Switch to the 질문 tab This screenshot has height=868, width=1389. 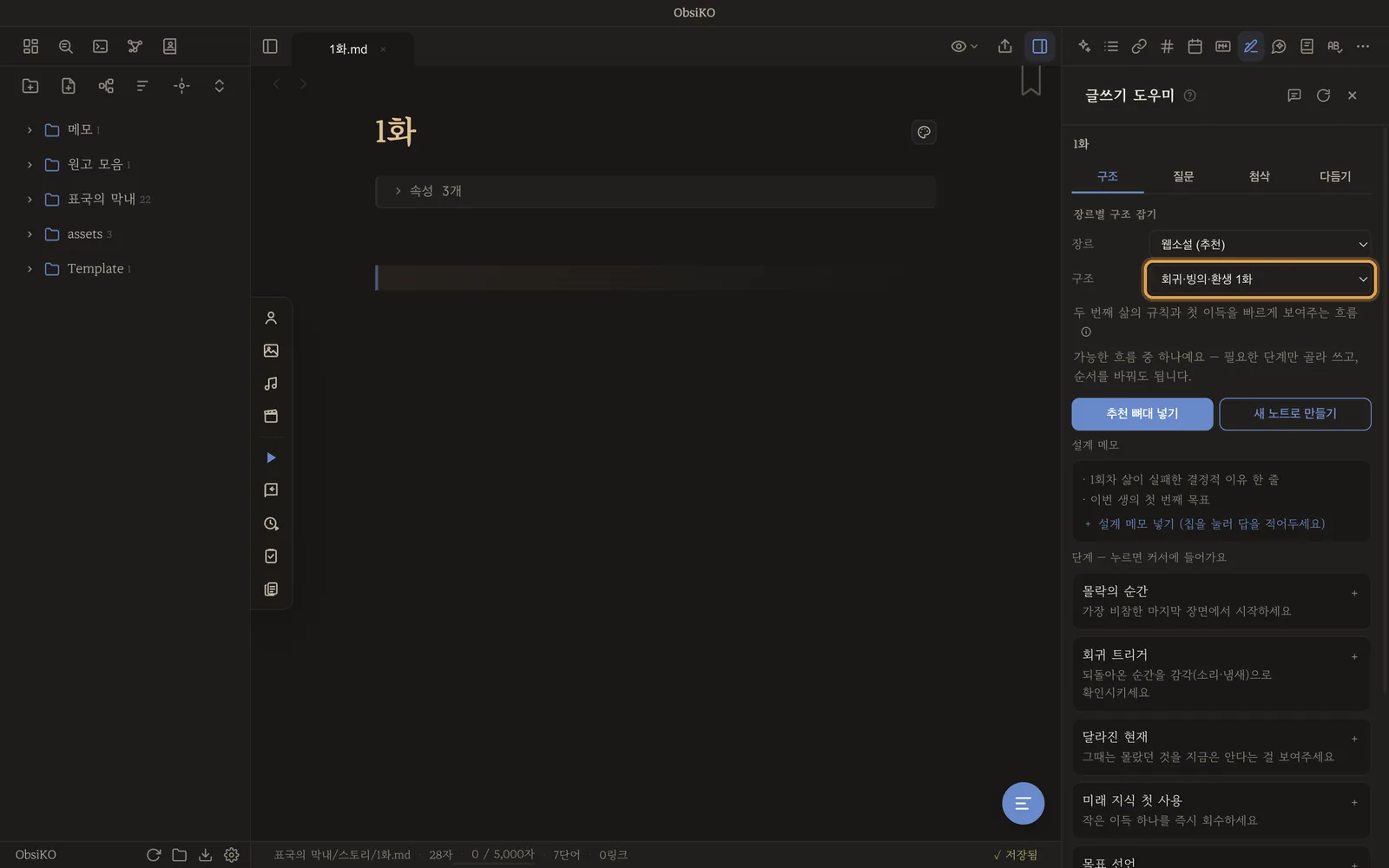tap(1183, 176)
